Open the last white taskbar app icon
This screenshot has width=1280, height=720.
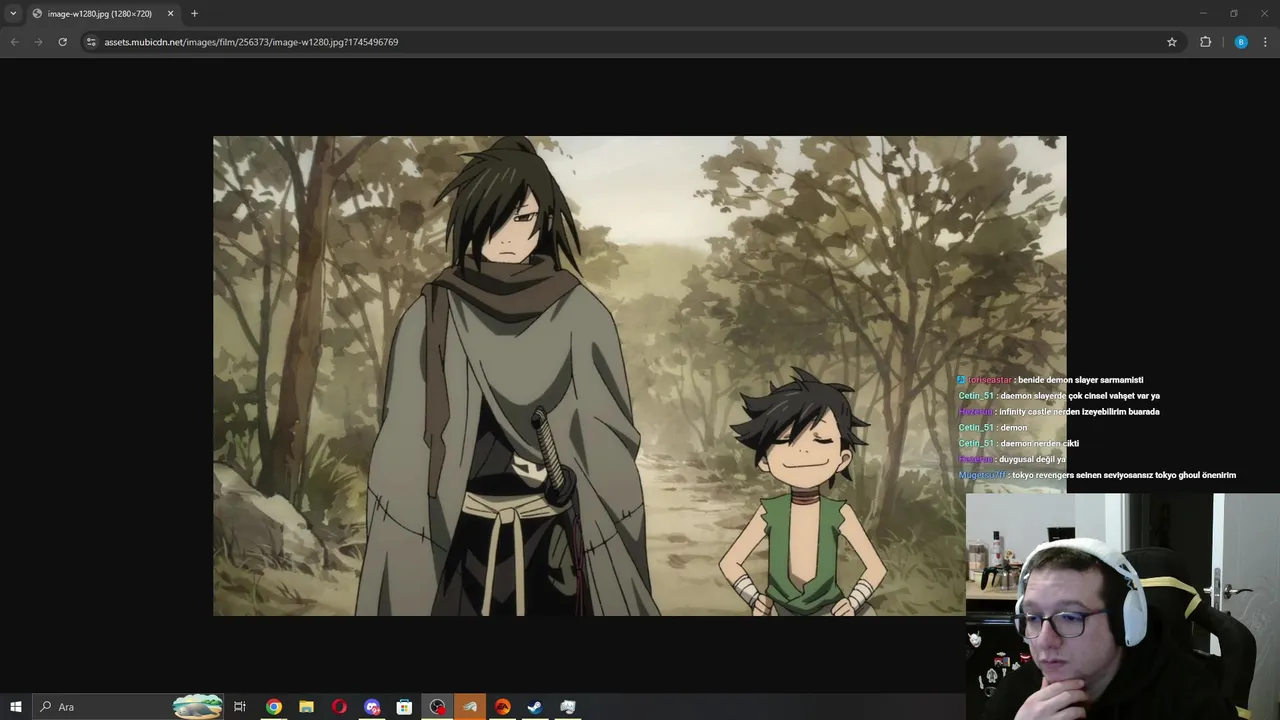pyautogui.click(x=568, y=707)
